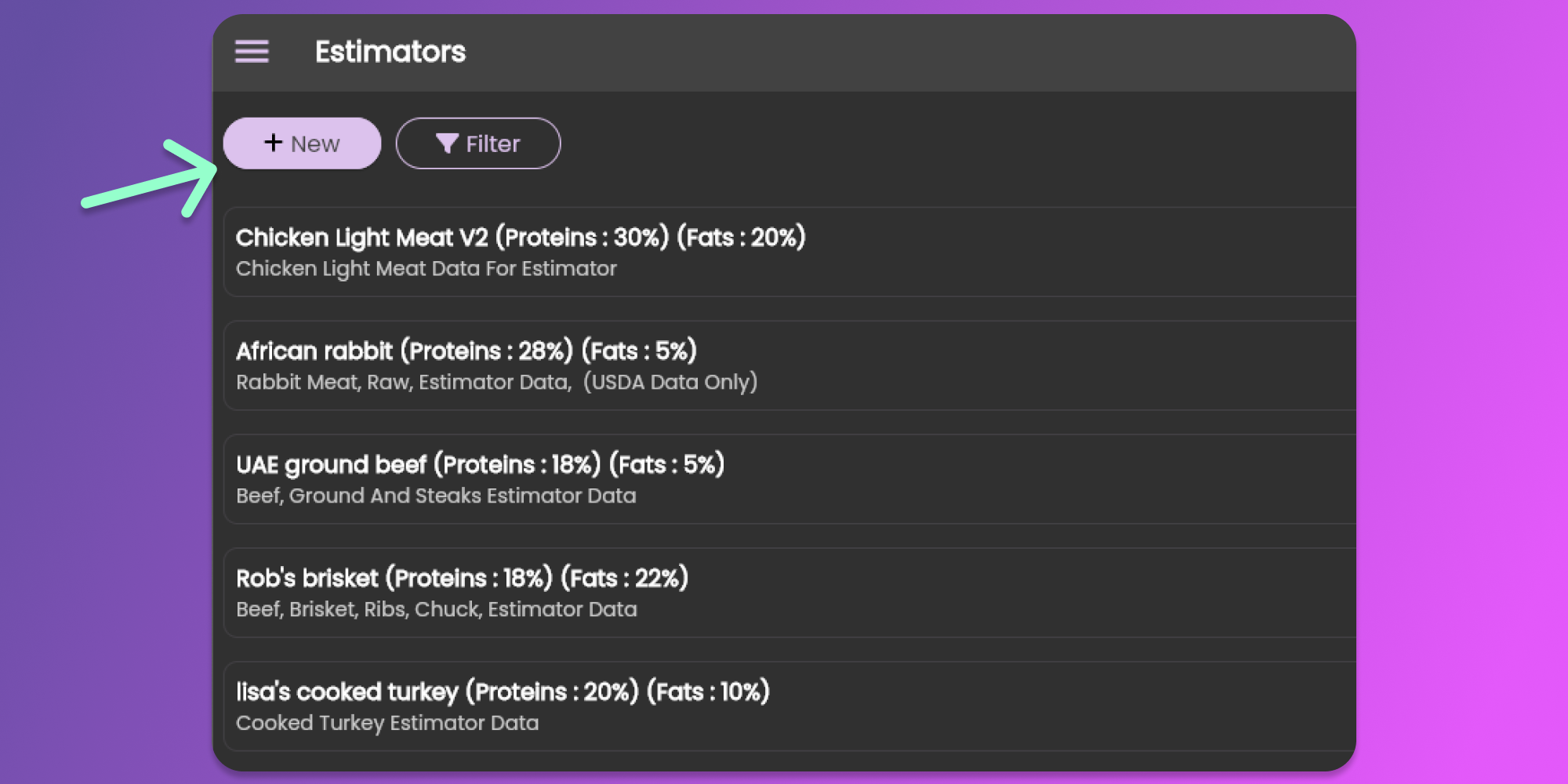Open the hamburger navigation menu
This screenshot has height=784, width=1568.
(x=252, y=52)
